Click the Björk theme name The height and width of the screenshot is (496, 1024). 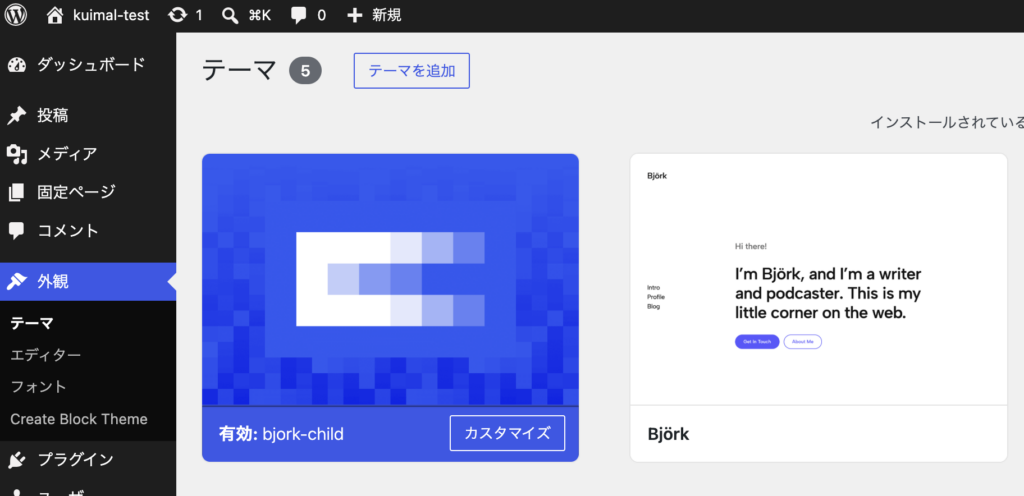668,434
